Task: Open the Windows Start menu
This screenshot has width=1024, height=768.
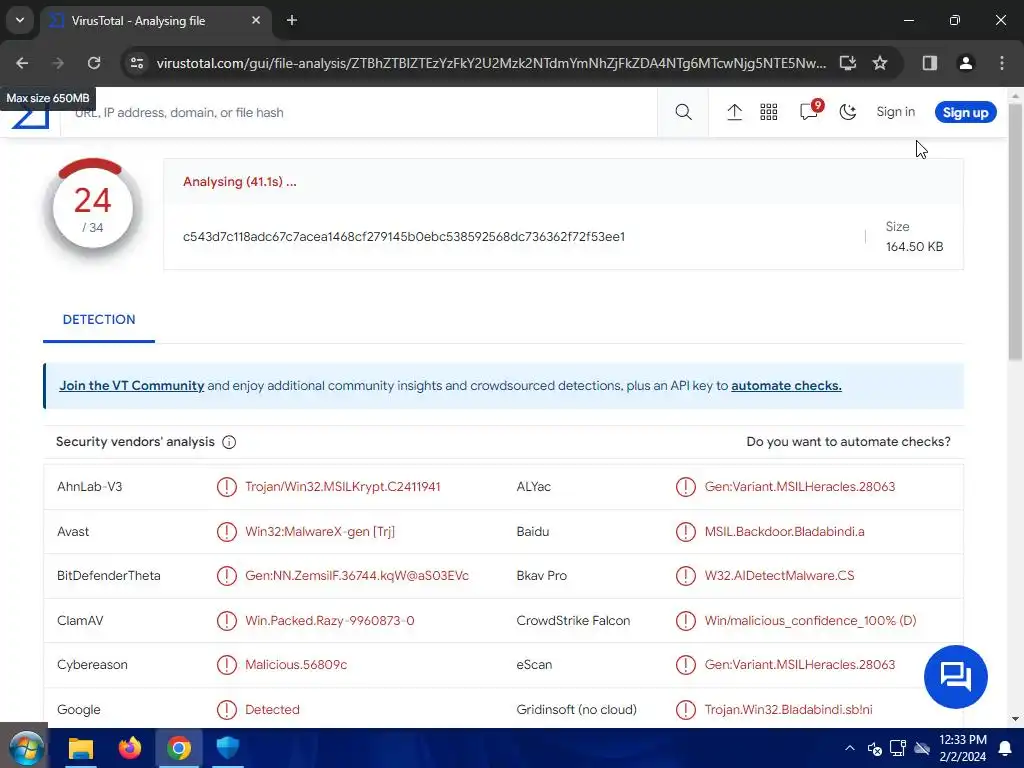Action: click(26, 748)
